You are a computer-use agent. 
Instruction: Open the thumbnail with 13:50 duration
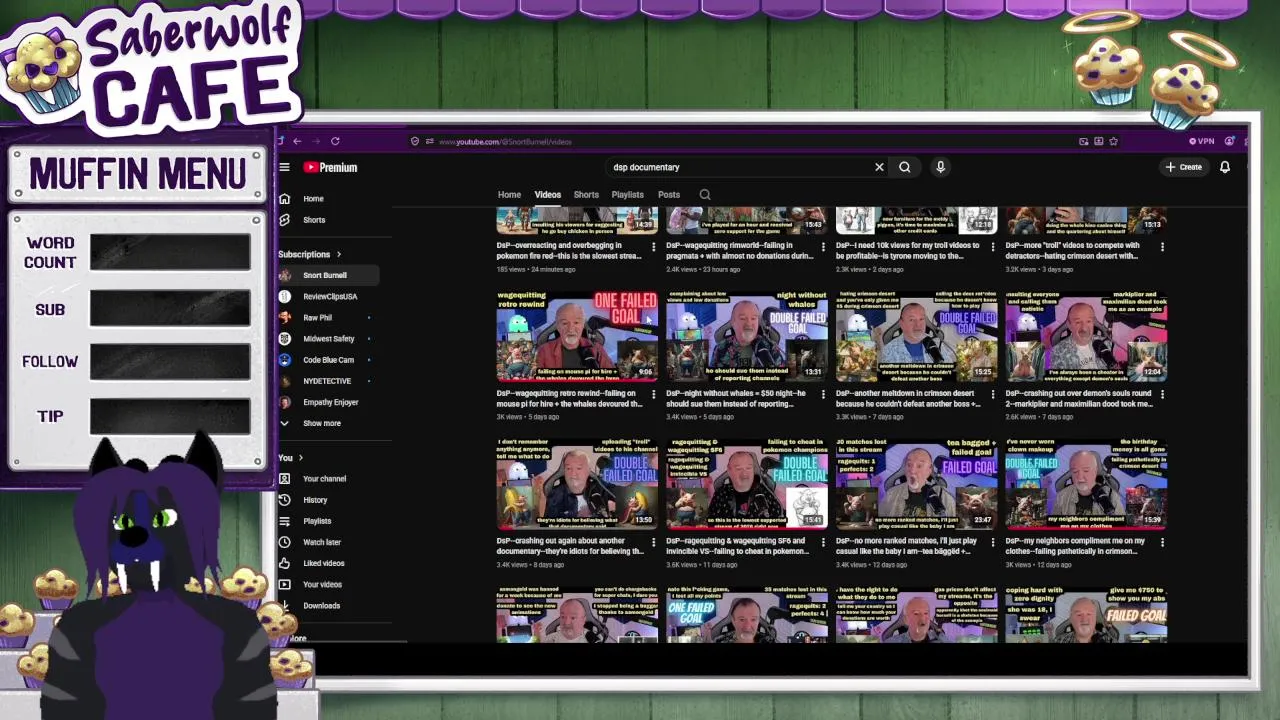tap(577, 483)
